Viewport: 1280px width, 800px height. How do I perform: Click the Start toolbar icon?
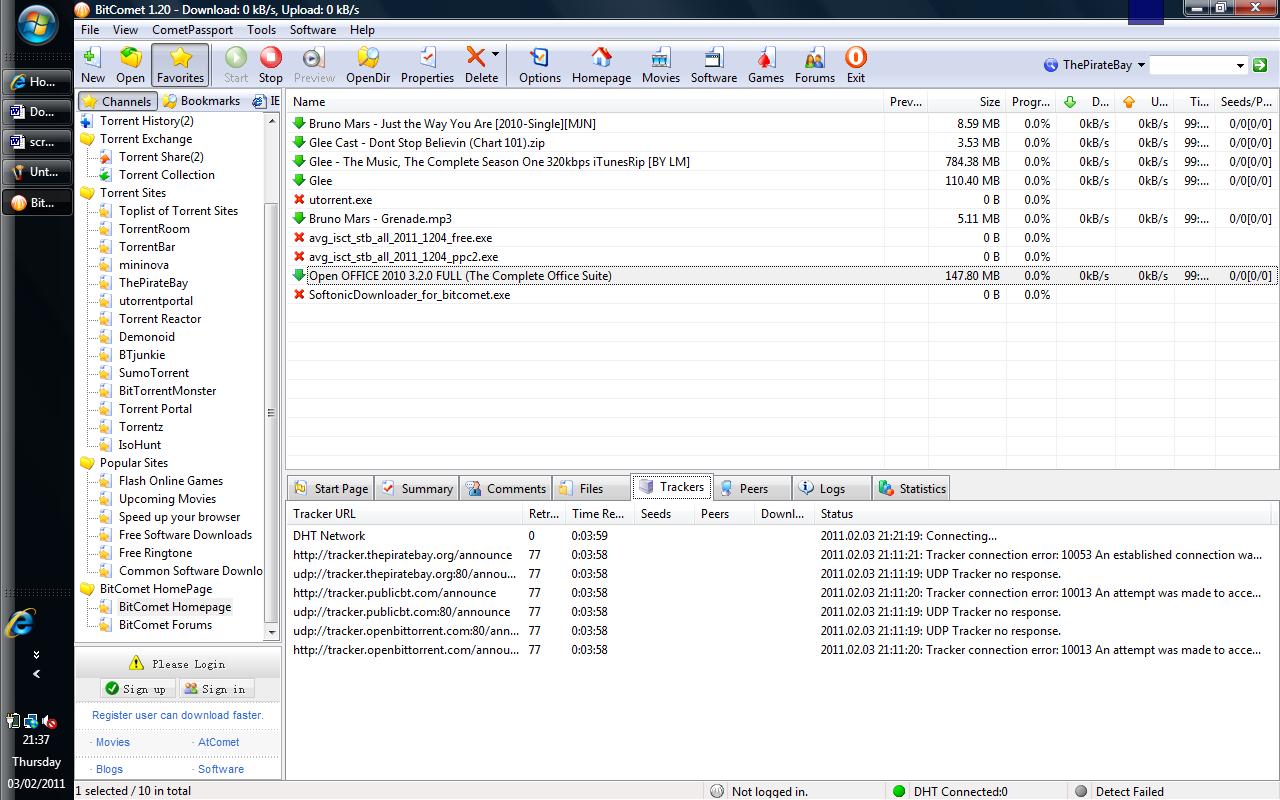click(x=236, y=65)
